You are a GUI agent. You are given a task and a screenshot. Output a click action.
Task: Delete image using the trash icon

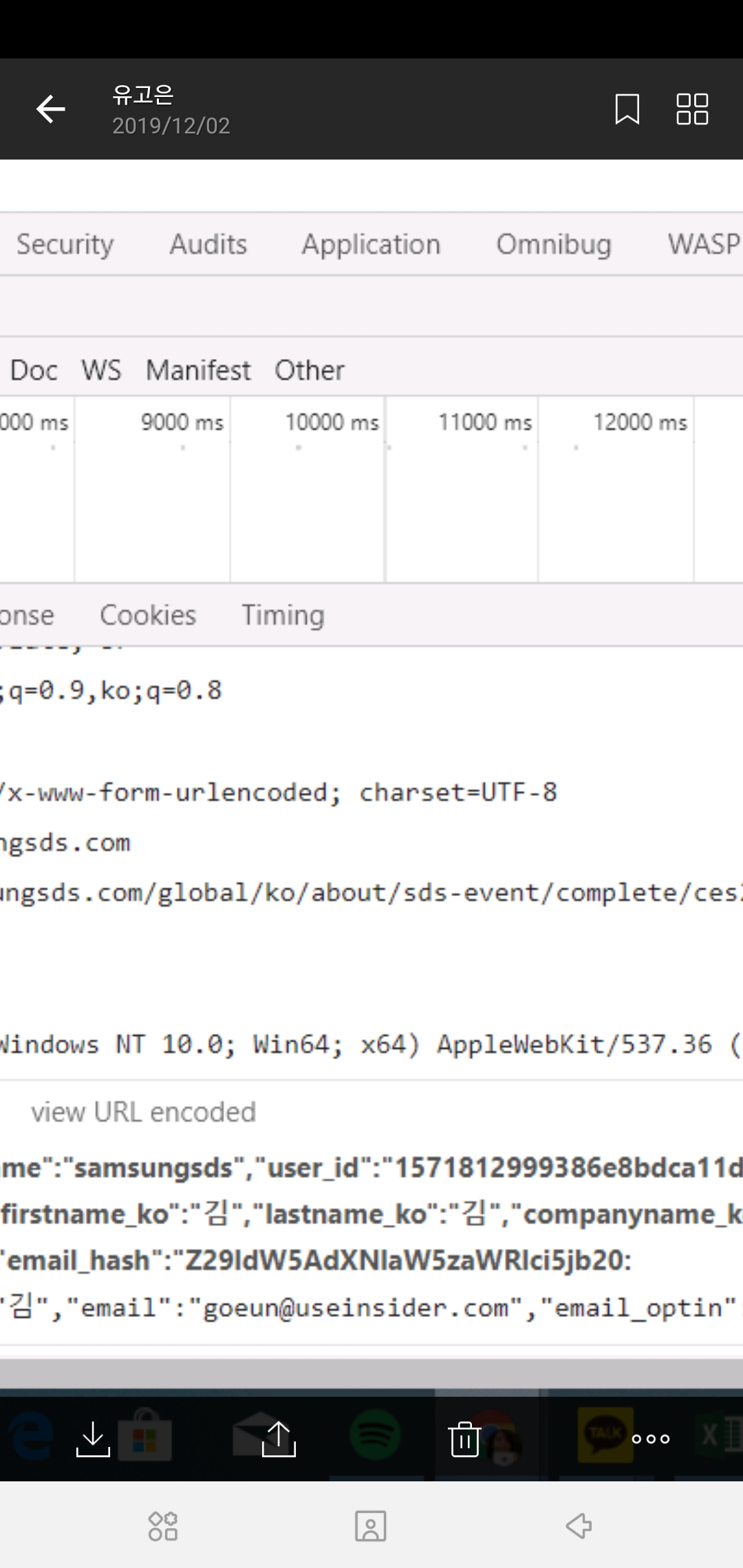464,1439
